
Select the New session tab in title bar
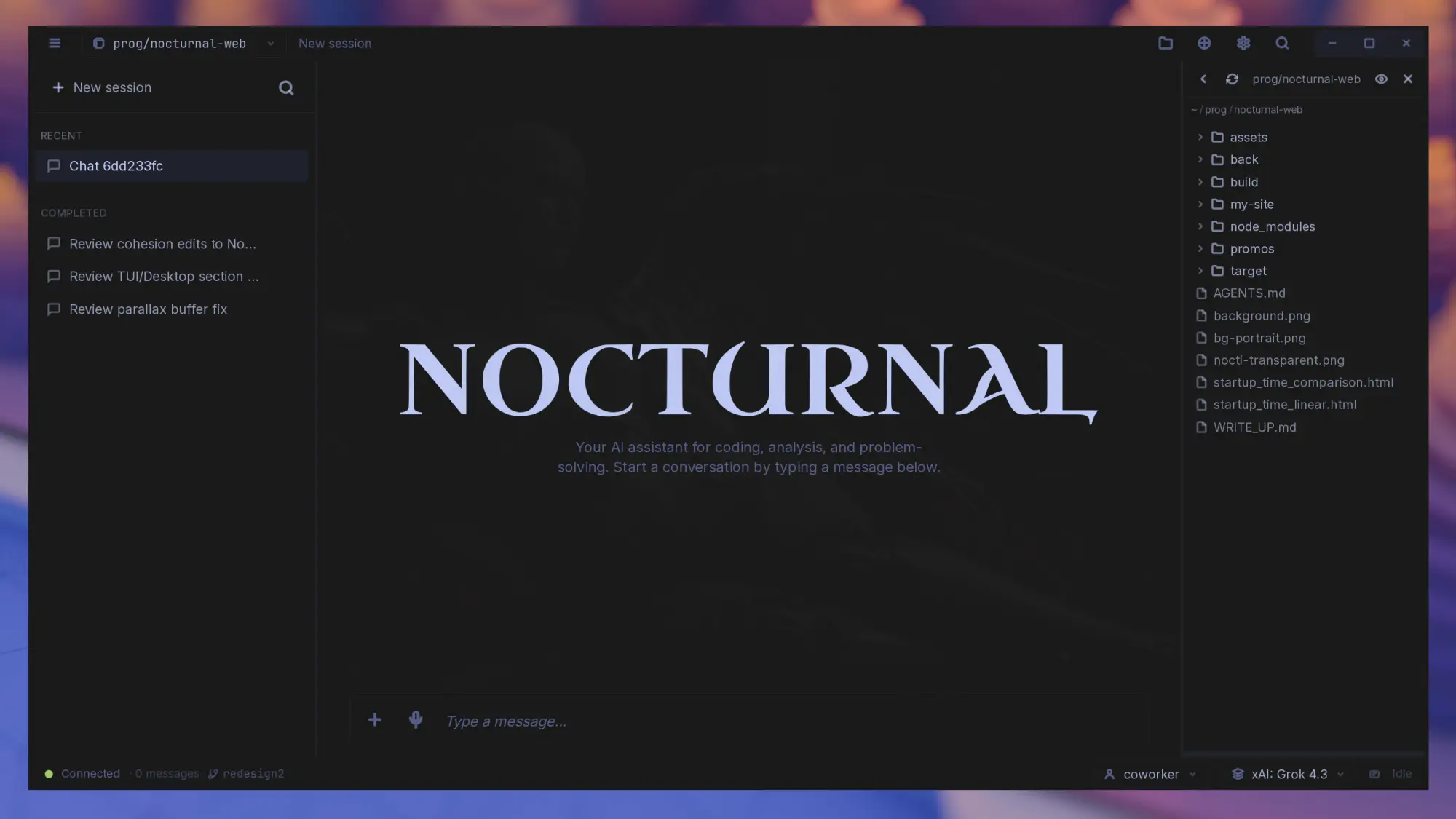click(x=335, y=44)
